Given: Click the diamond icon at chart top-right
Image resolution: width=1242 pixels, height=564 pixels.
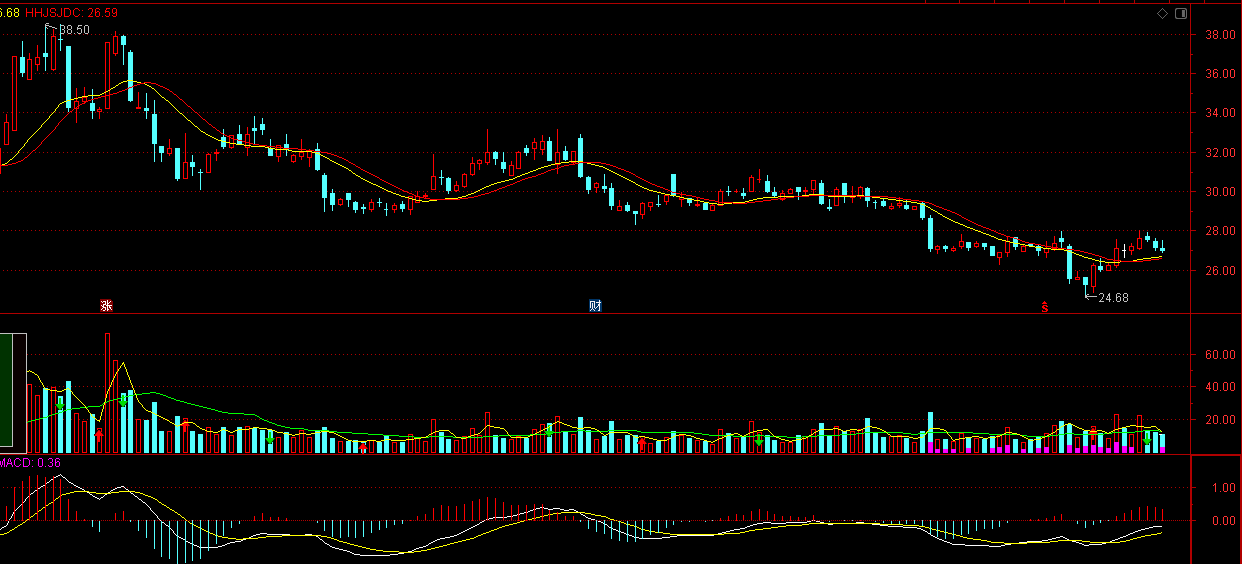Looking at the screenshot, I should pos(1162,13).
